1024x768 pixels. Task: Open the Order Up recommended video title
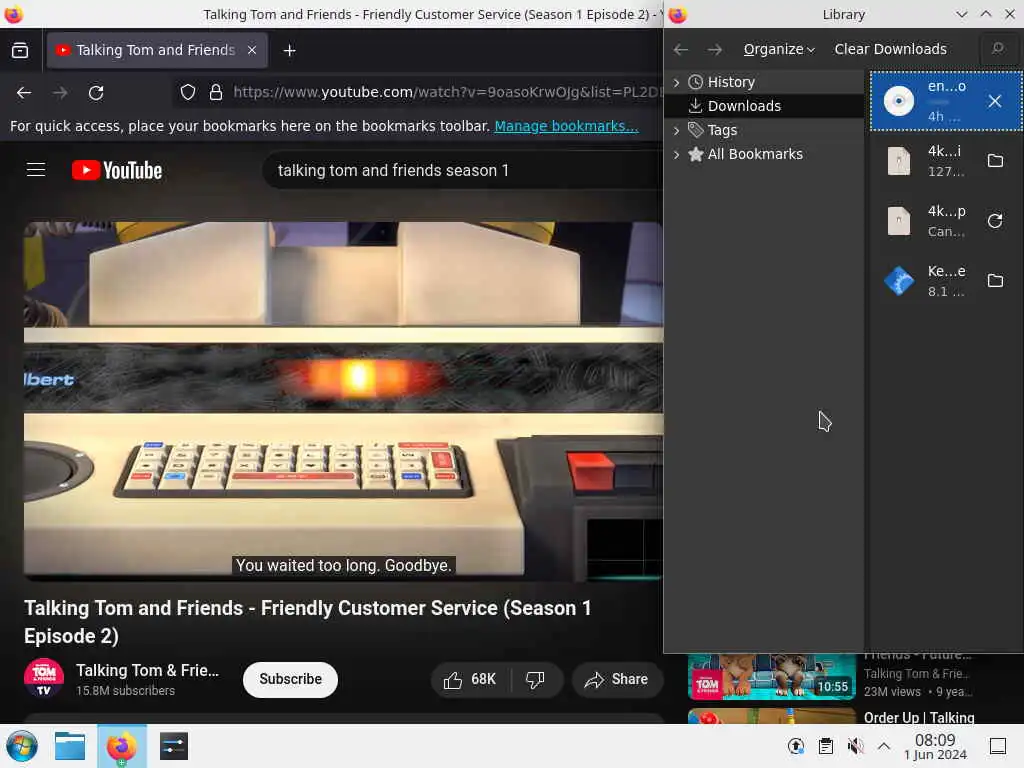pos(919,718)
